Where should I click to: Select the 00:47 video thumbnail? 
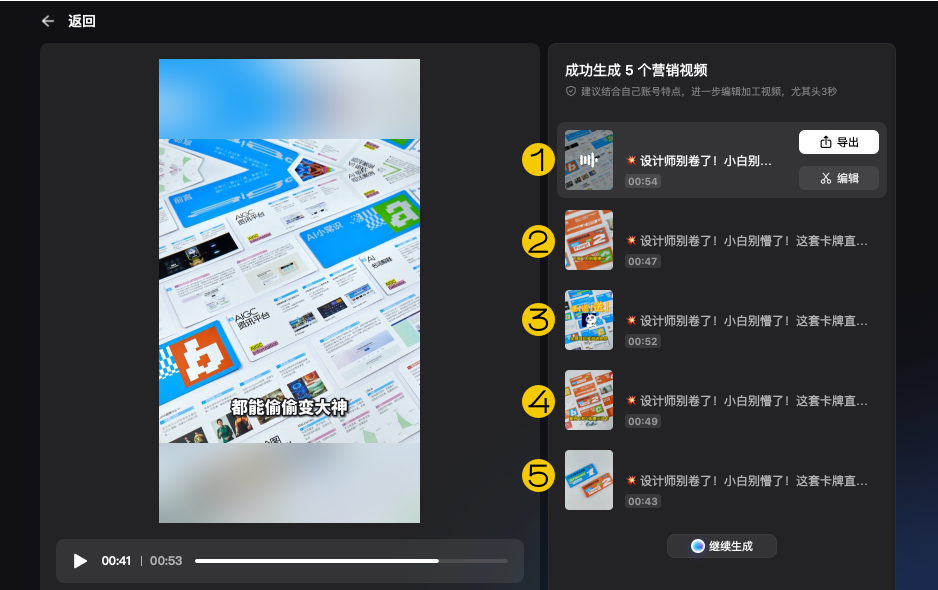589,240
